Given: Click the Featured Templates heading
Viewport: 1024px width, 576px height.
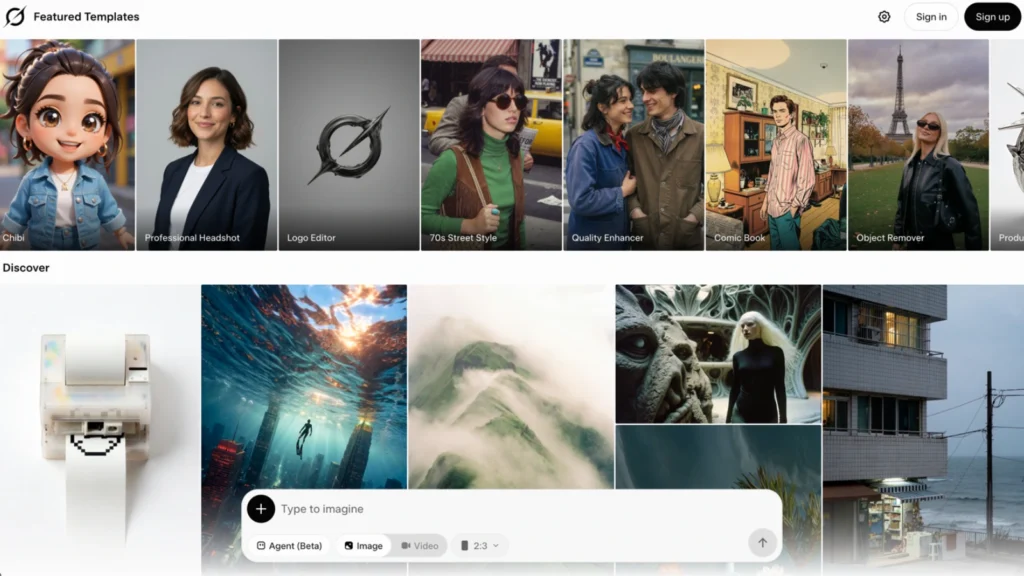Looking at the screenshot, I should (86, 17).
